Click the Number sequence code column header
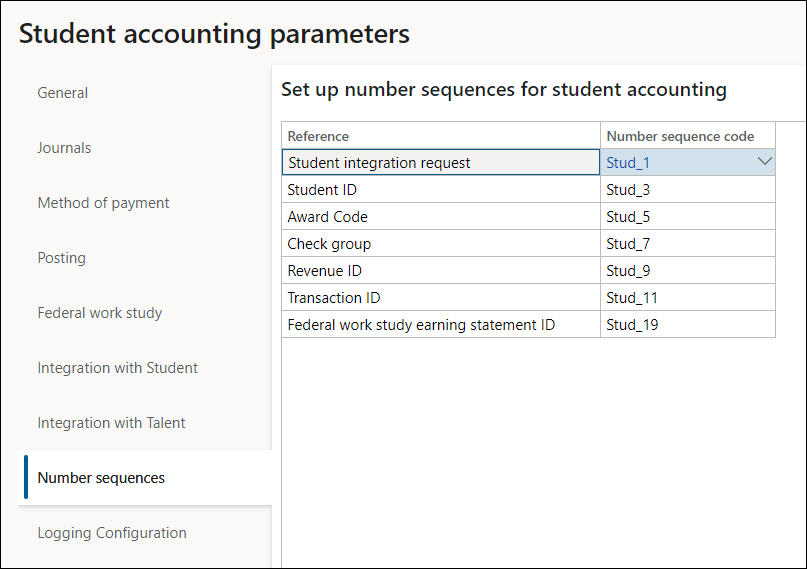 click(680, 136)
